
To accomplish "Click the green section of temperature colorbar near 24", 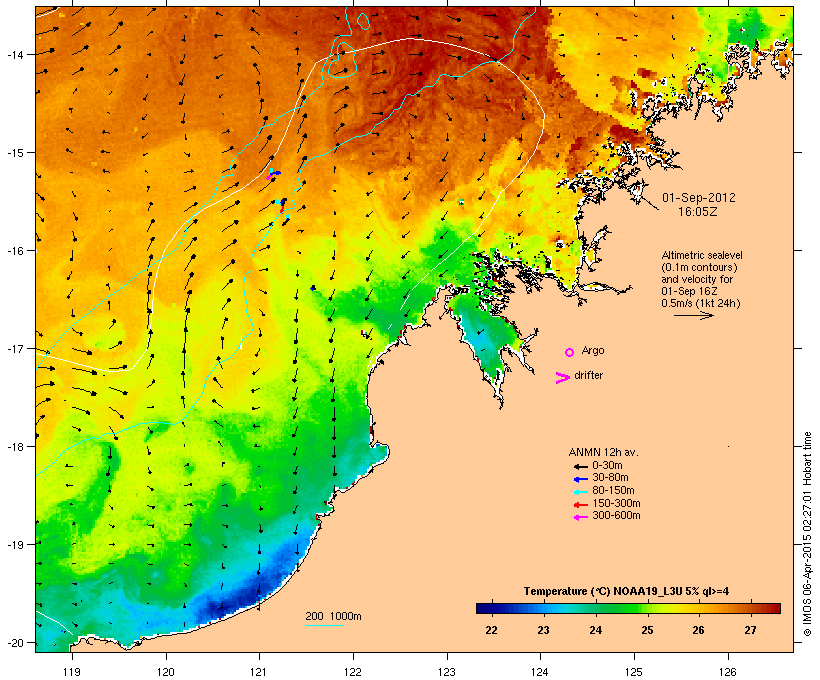I will coord(596,608).
